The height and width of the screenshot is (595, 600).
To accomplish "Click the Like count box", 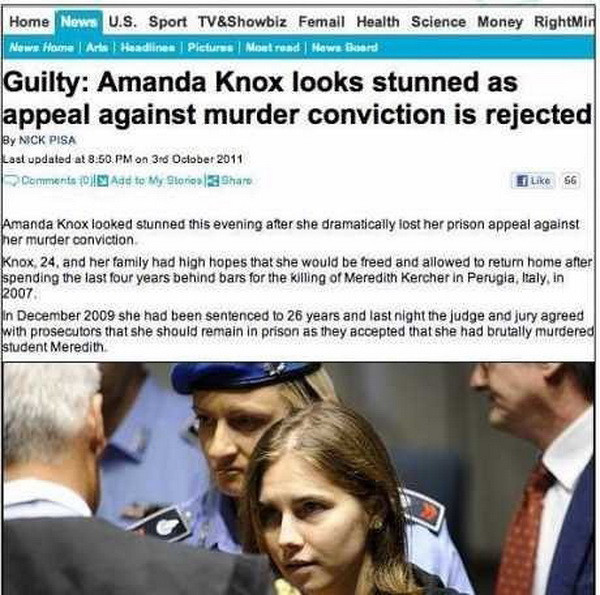I will [x=571, y=180].
